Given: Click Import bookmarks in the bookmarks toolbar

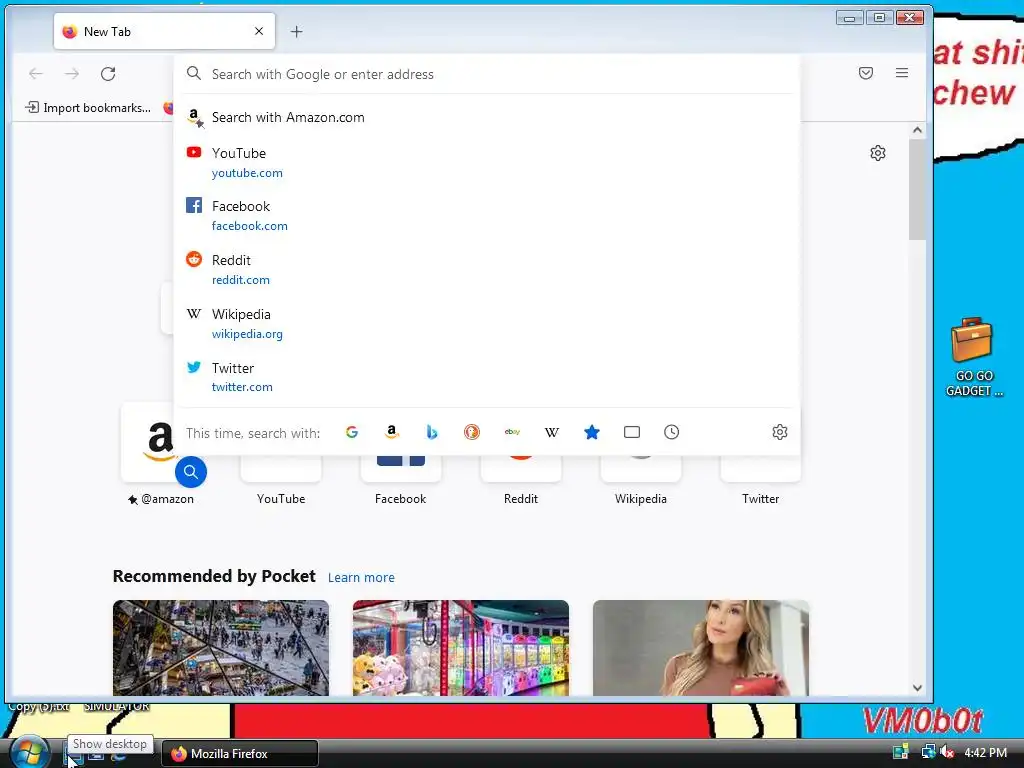Looking at the screenshot, I should [88, 108].
